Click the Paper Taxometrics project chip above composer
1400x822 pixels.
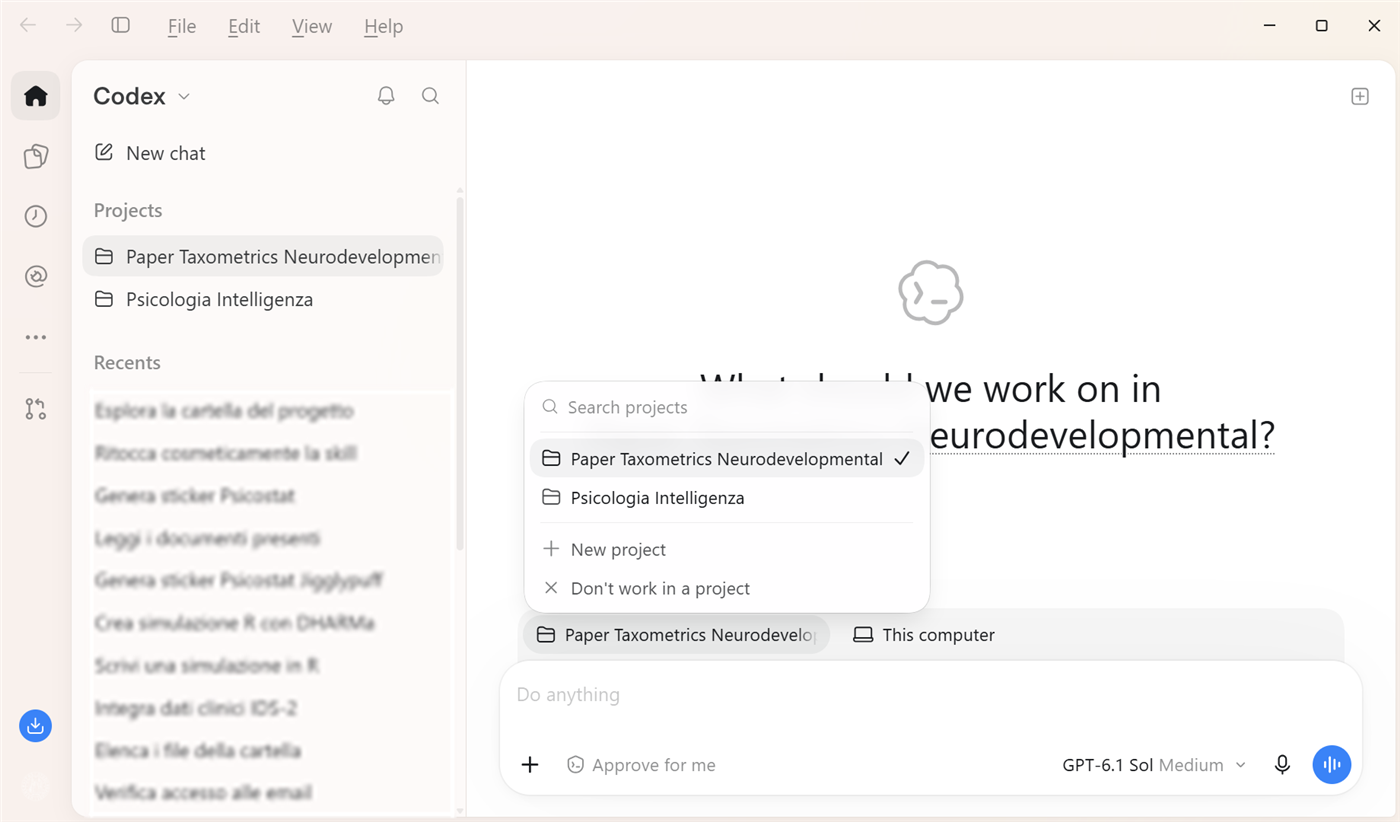click(676, 635)
